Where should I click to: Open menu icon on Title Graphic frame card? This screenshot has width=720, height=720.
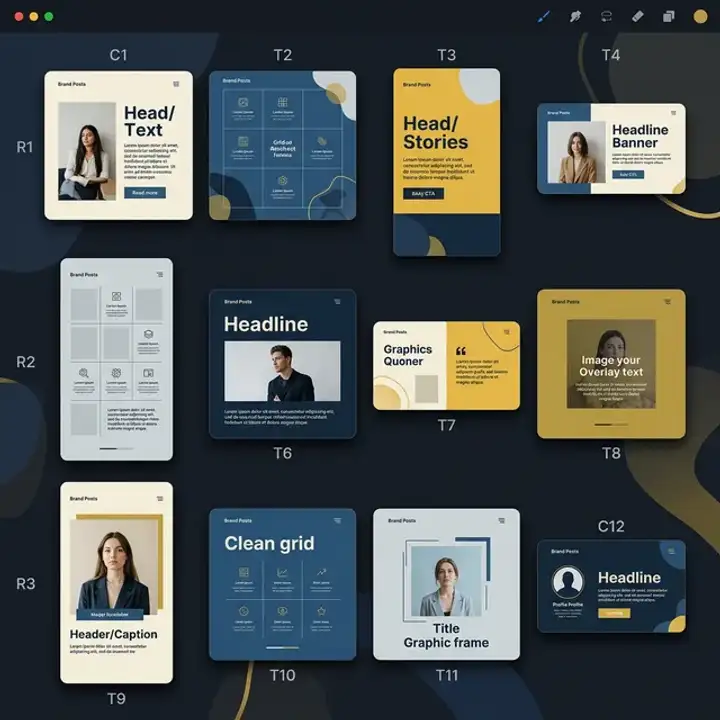point(501,520)
